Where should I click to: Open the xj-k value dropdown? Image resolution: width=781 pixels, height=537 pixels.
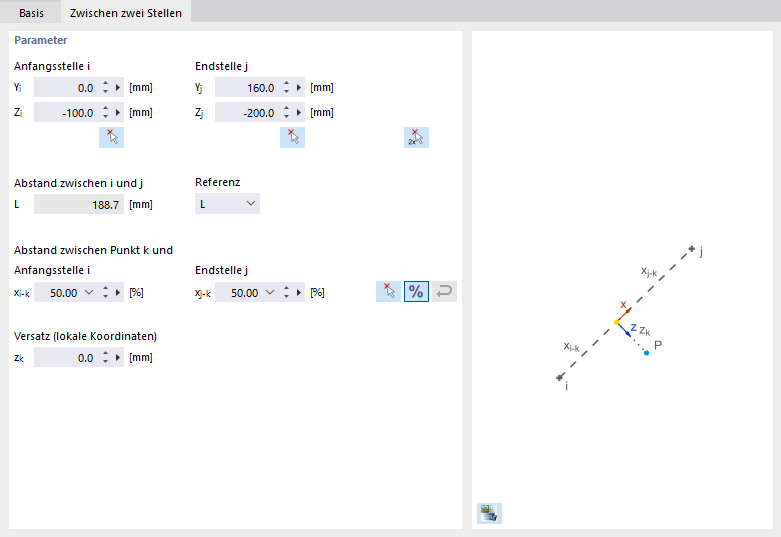269,292
